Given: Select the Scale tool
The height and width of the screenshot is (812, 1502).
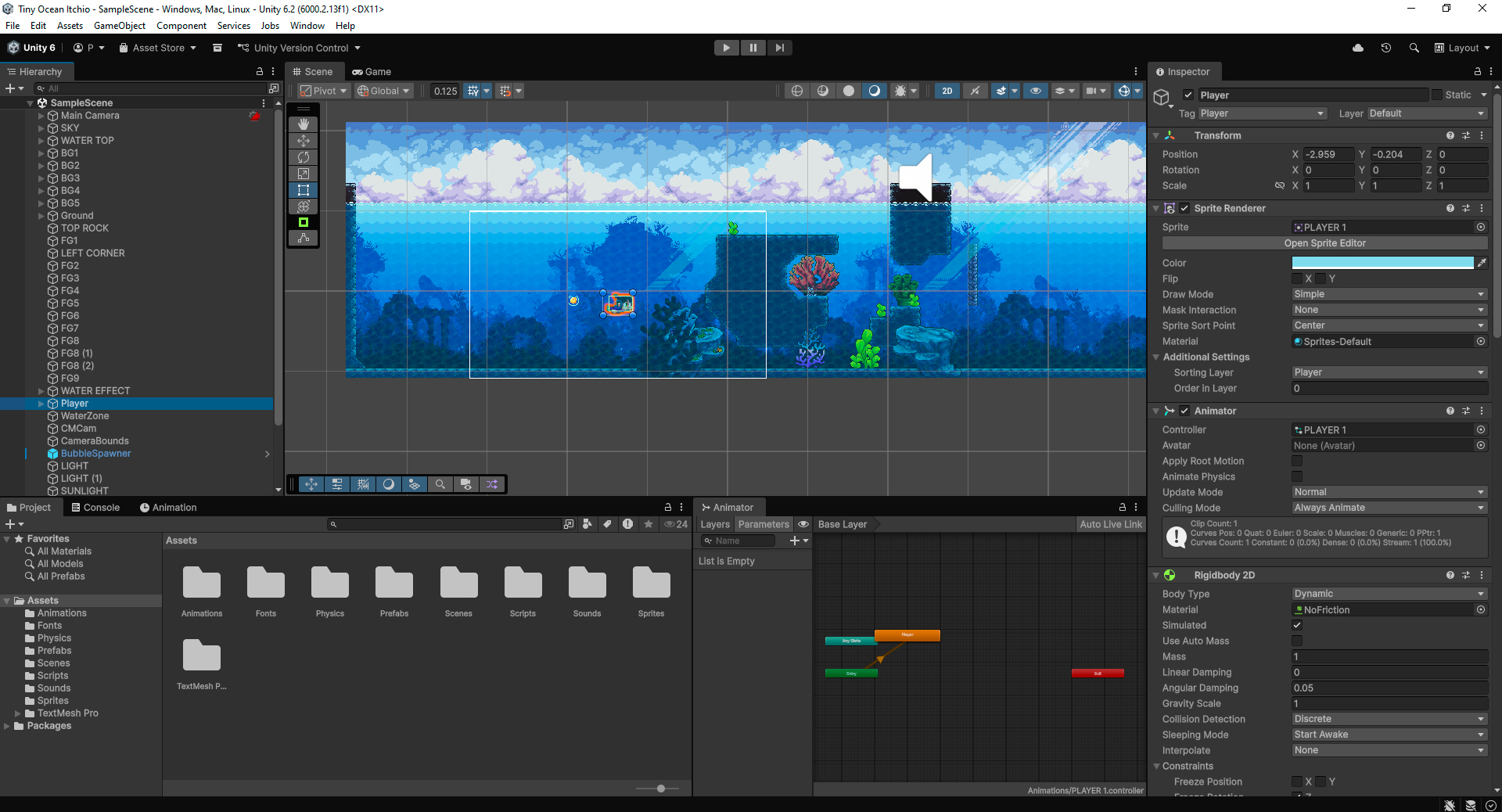Looking at the screenshot, I should 304,174.
